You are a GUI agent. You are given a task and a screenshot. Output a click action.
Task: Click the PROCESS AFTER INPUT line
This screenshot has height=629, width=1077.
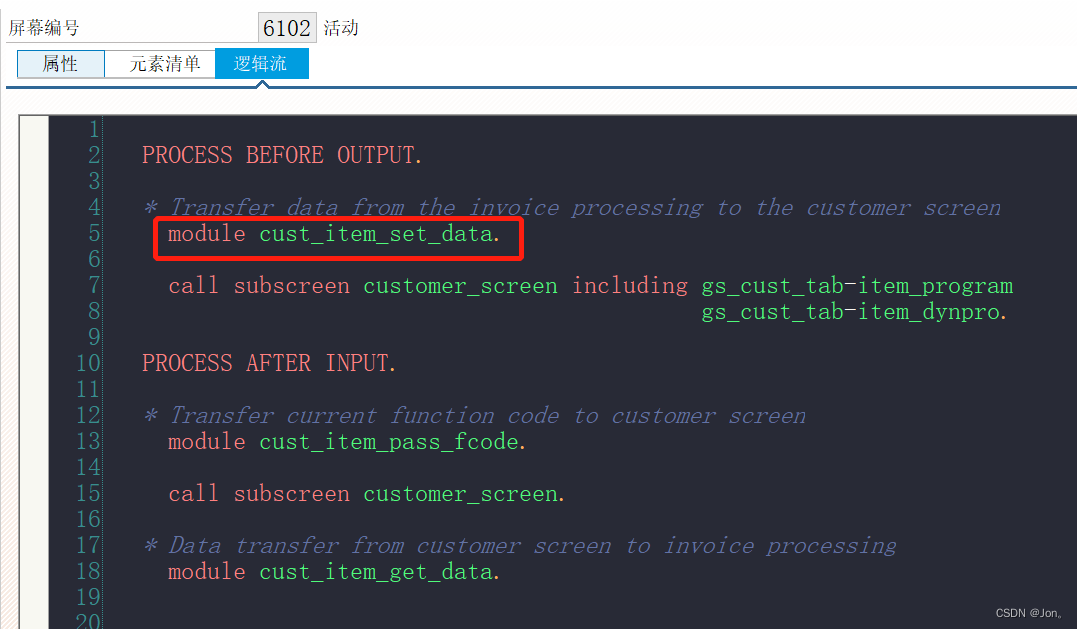[x=269, y=363]
